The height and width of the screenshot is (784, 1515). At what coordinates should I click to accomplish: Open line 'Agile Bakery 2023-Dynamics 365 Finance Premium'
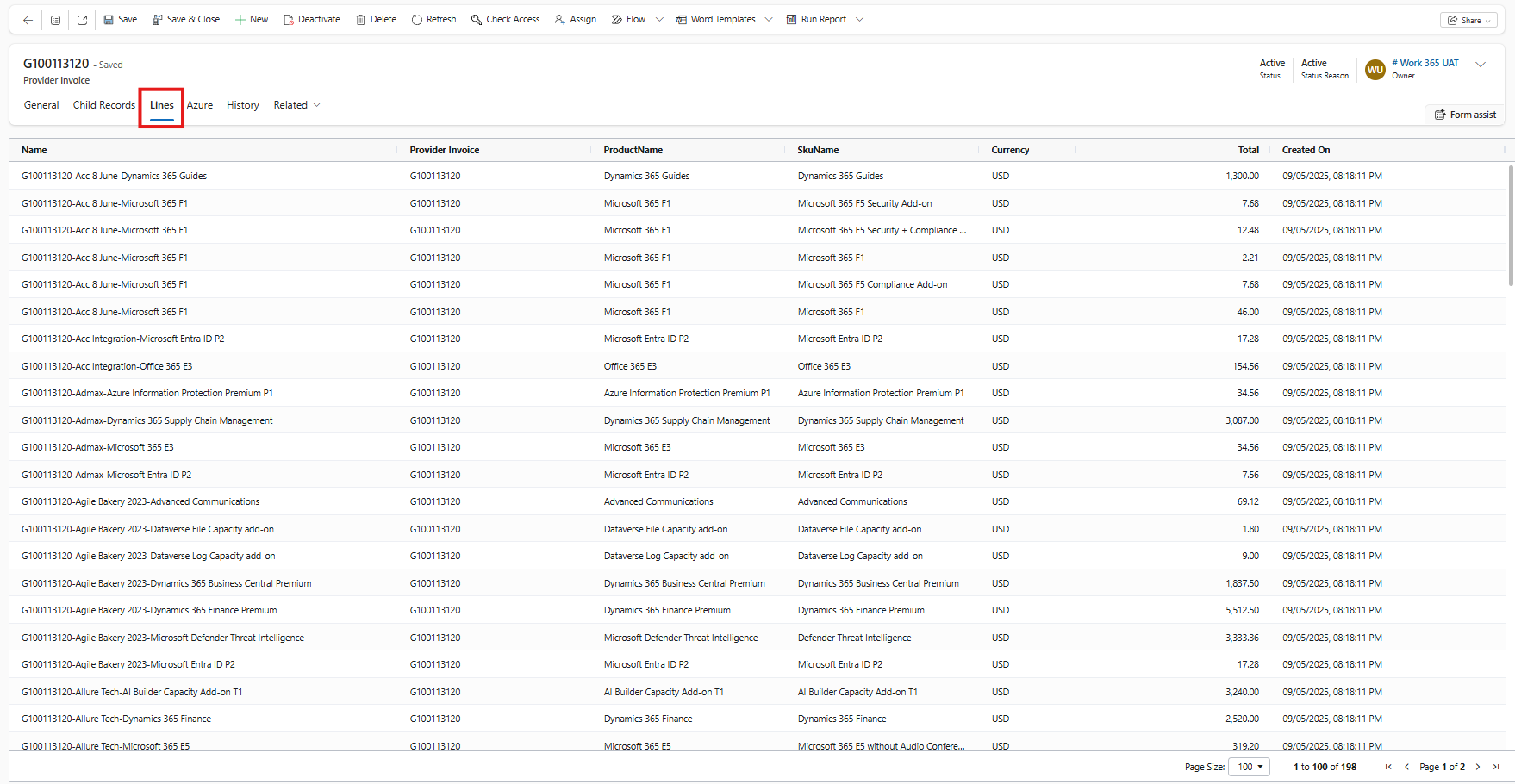149,610
